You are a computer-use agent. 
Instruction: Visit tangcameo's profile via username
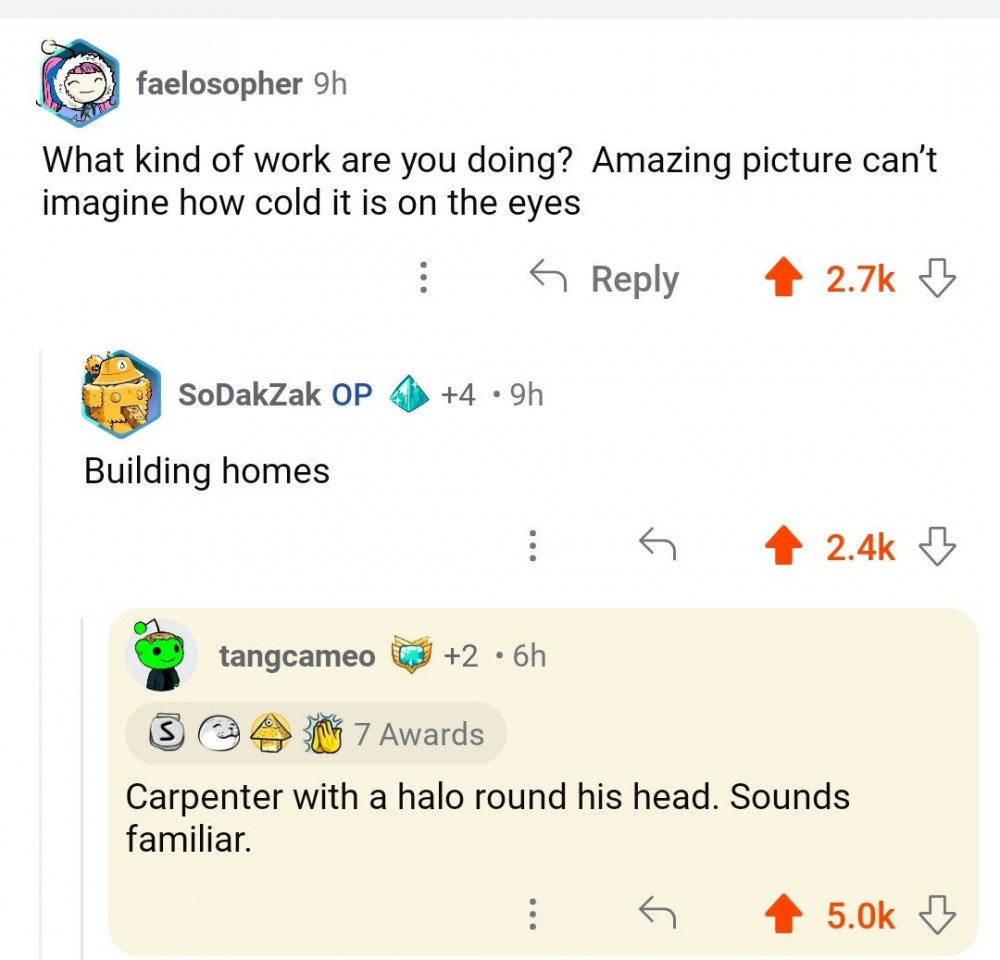[x=297, y=656]
